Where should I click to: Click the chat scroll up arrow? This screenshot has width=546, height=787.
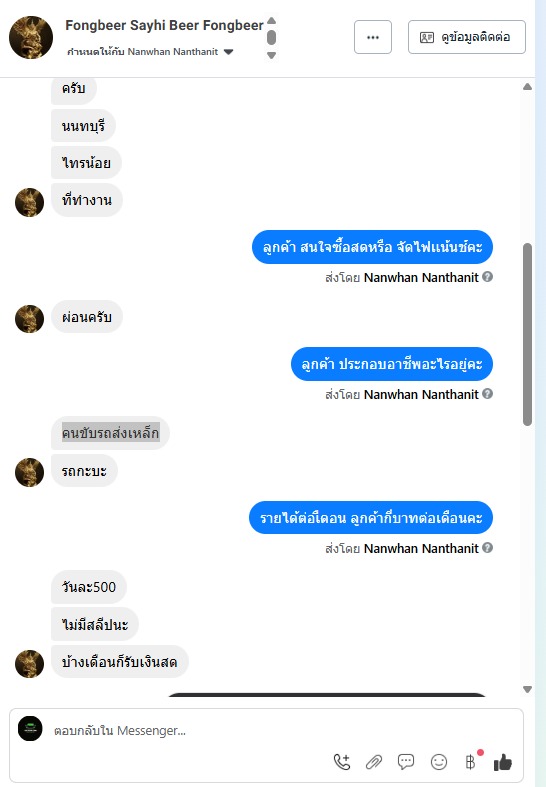[x=527, y=87]
